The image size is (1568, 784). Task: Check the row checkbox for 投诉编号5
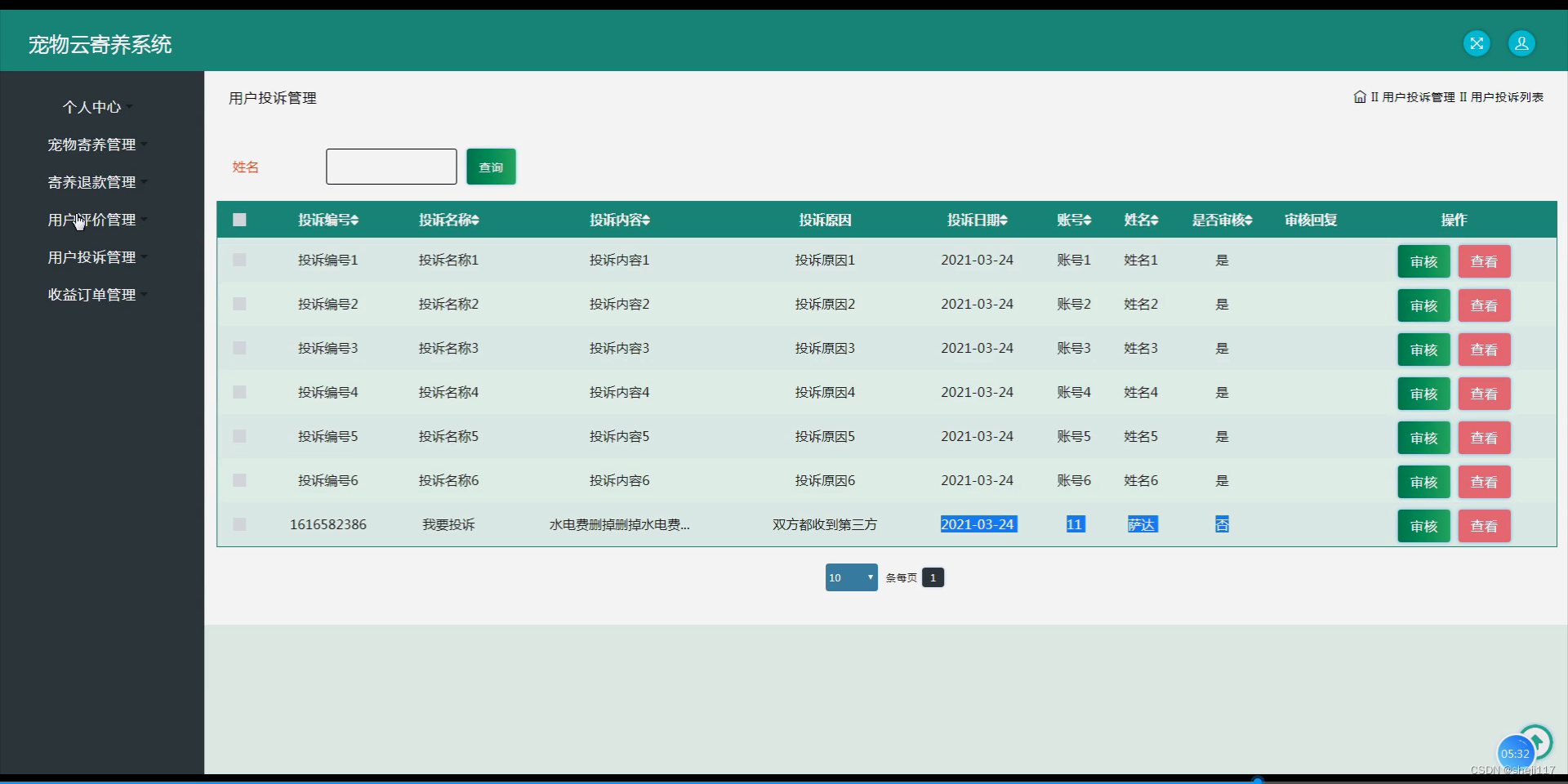[239, 436]
